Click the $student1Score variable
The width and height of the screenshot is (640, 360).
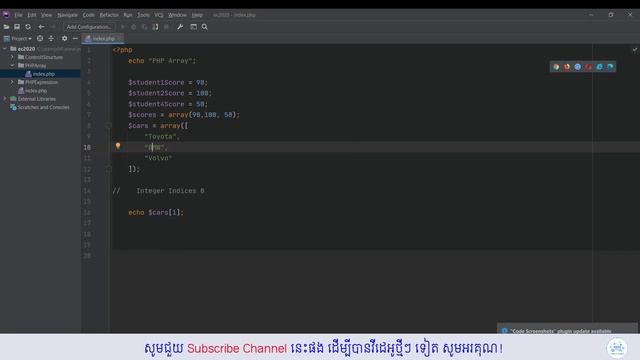(156, 82)
